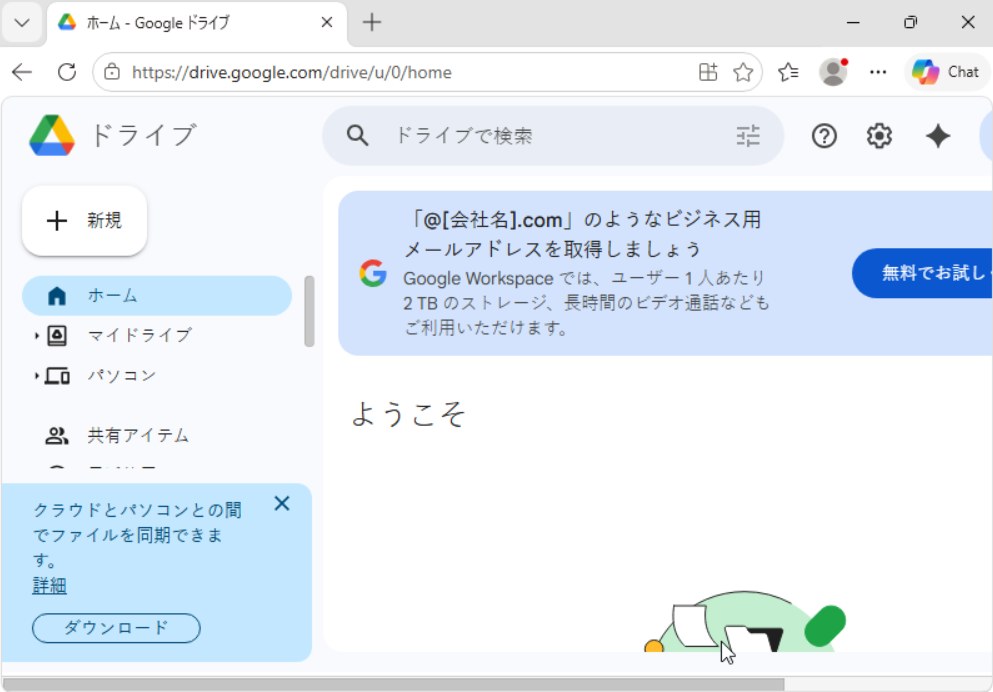Expand the パソコン tree arrow
This screenshot has width=993, height=692.
point(37,375)
